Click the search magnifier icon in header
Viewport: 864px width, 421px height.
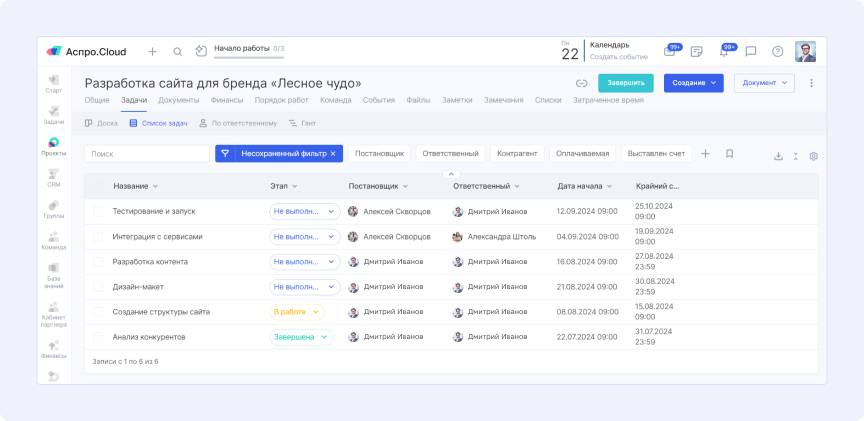(178, 52)
